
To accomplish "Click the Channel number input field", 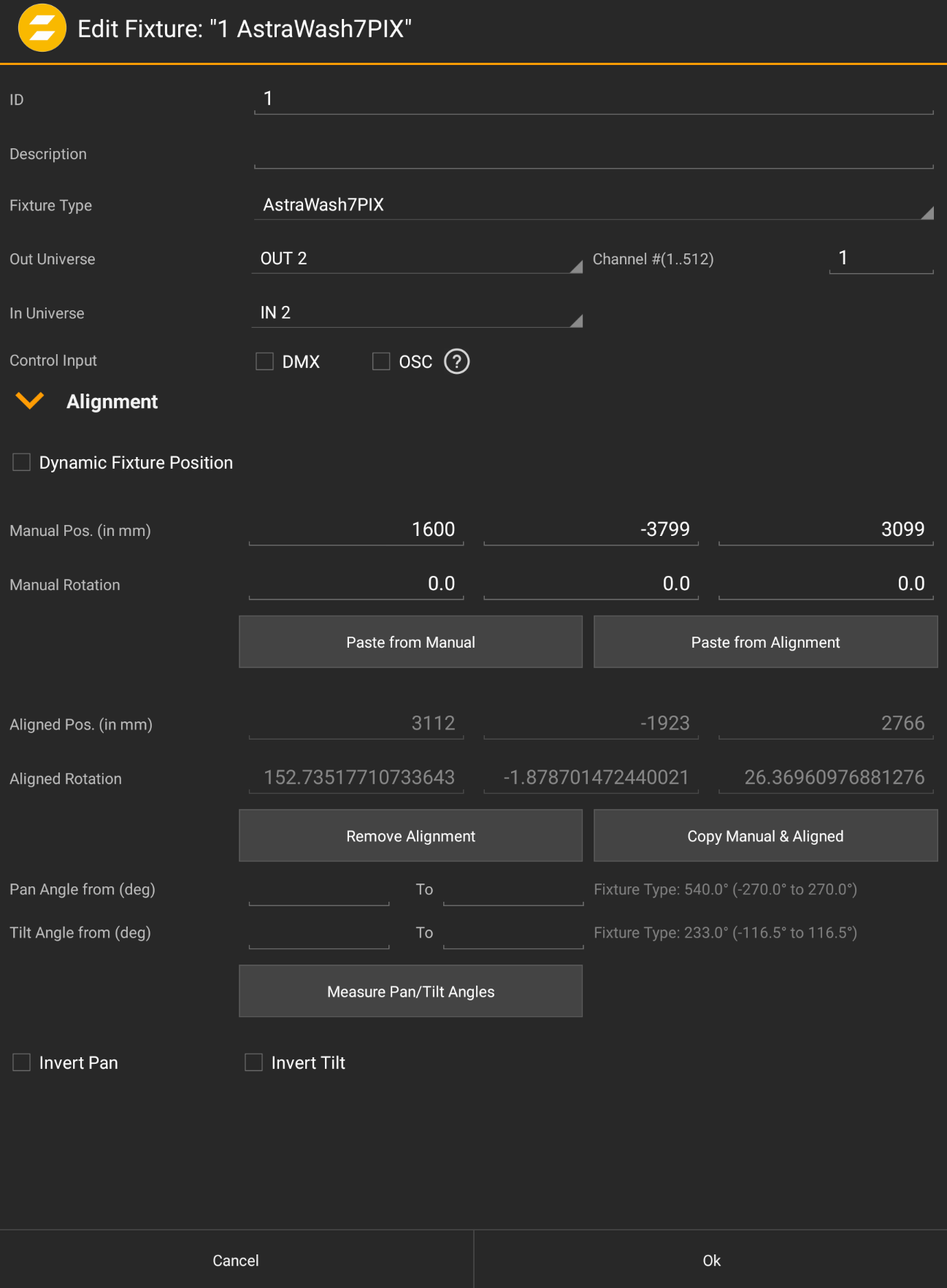I will tap(881, 258).
